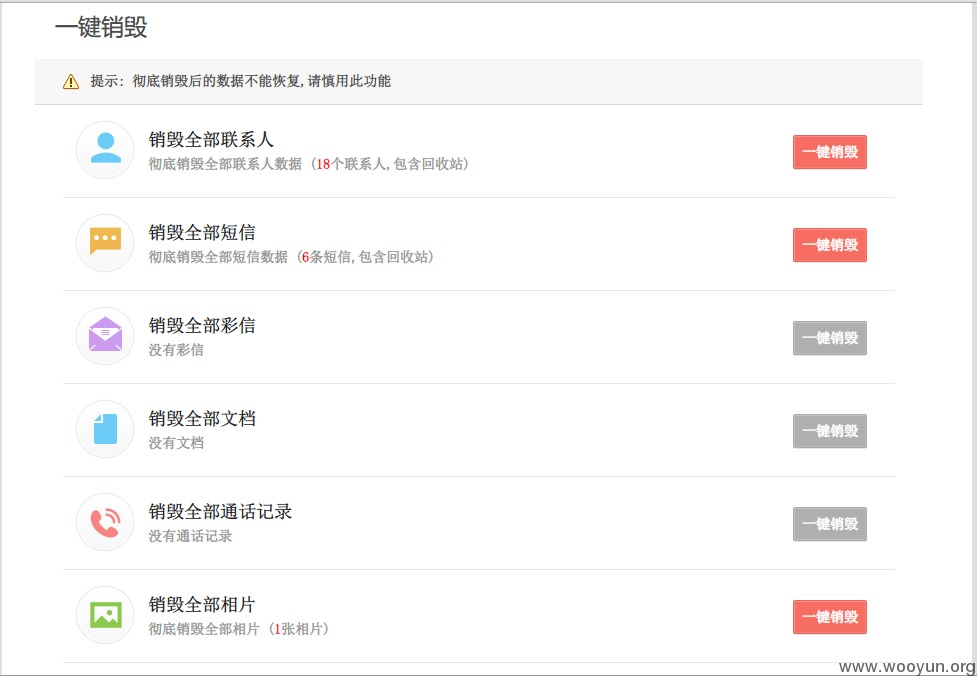Click the green photo picture icon
The height and width of the screenshot is (676, 977).
click(x=105, y=615)
